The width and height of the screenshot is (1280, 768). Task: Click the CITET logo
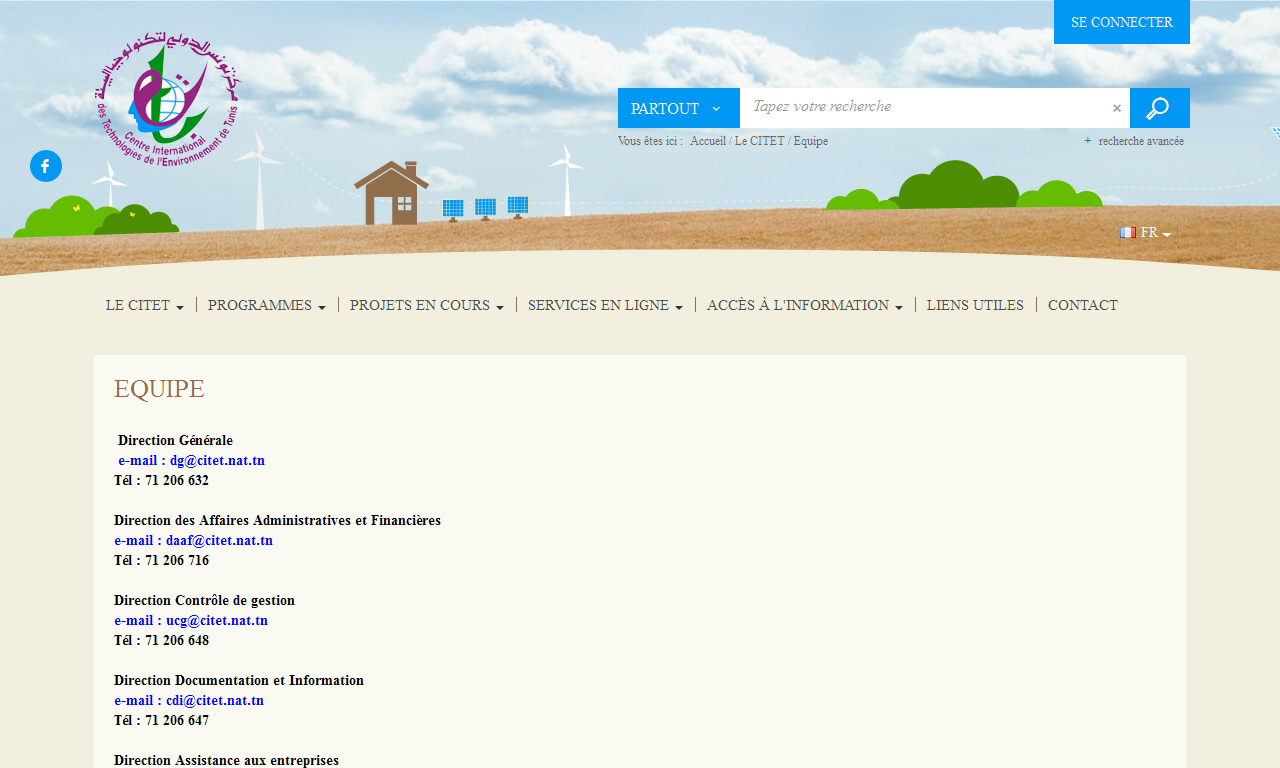click(168, 100)
